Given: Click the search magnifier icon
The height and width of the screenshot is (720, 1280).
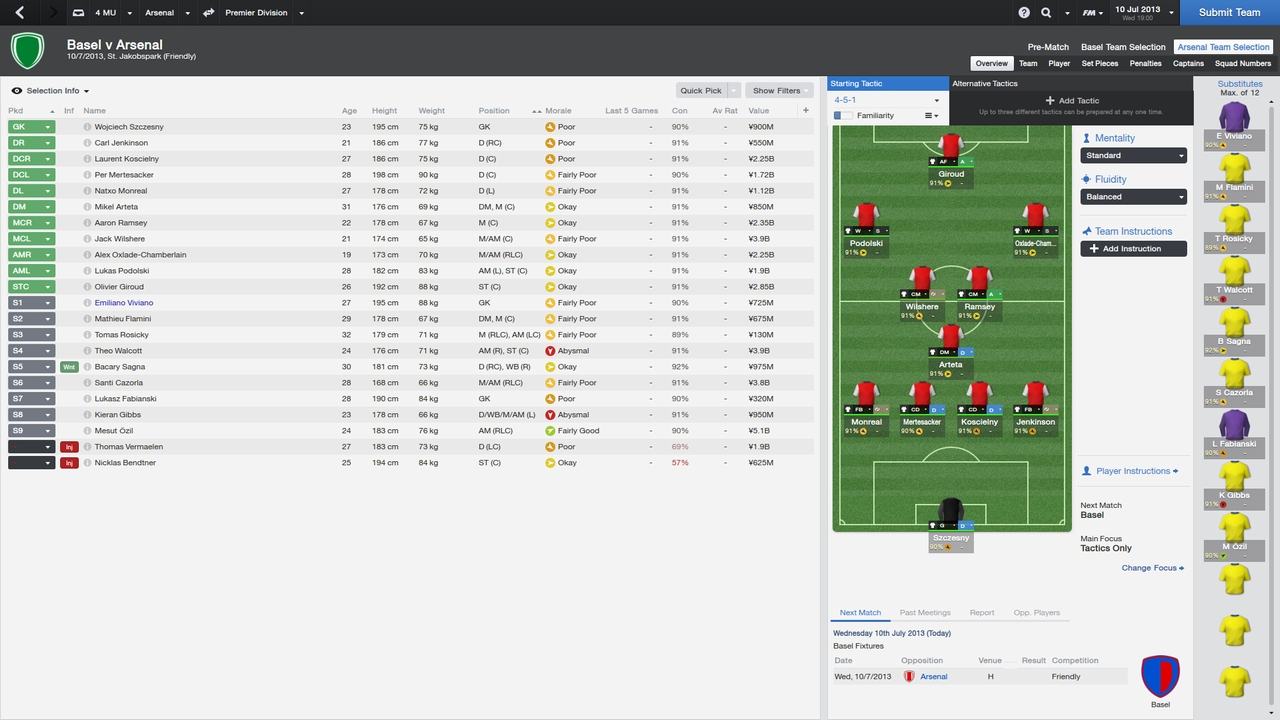Looking at the screenshot, I should point(1046,13).
